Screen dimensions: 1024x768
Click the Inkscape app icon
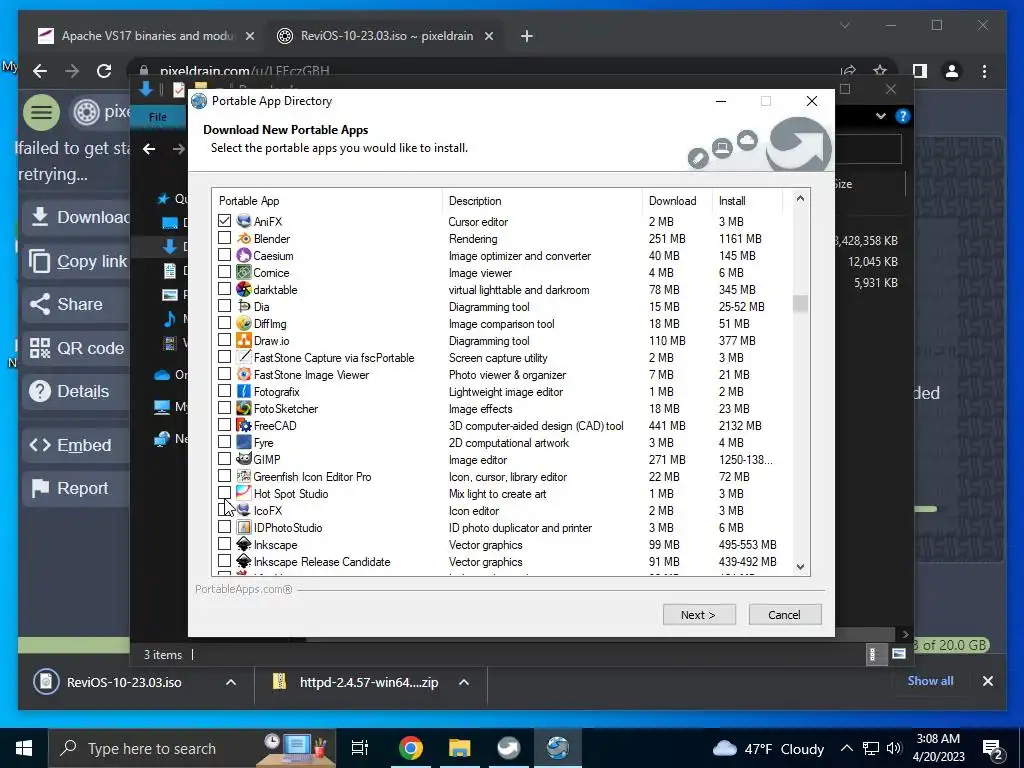coord(244,544)
